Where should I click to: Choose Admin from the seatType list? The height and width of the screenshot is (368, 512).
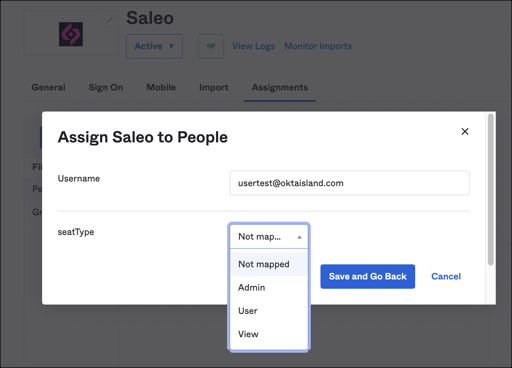tap(269, 287)
